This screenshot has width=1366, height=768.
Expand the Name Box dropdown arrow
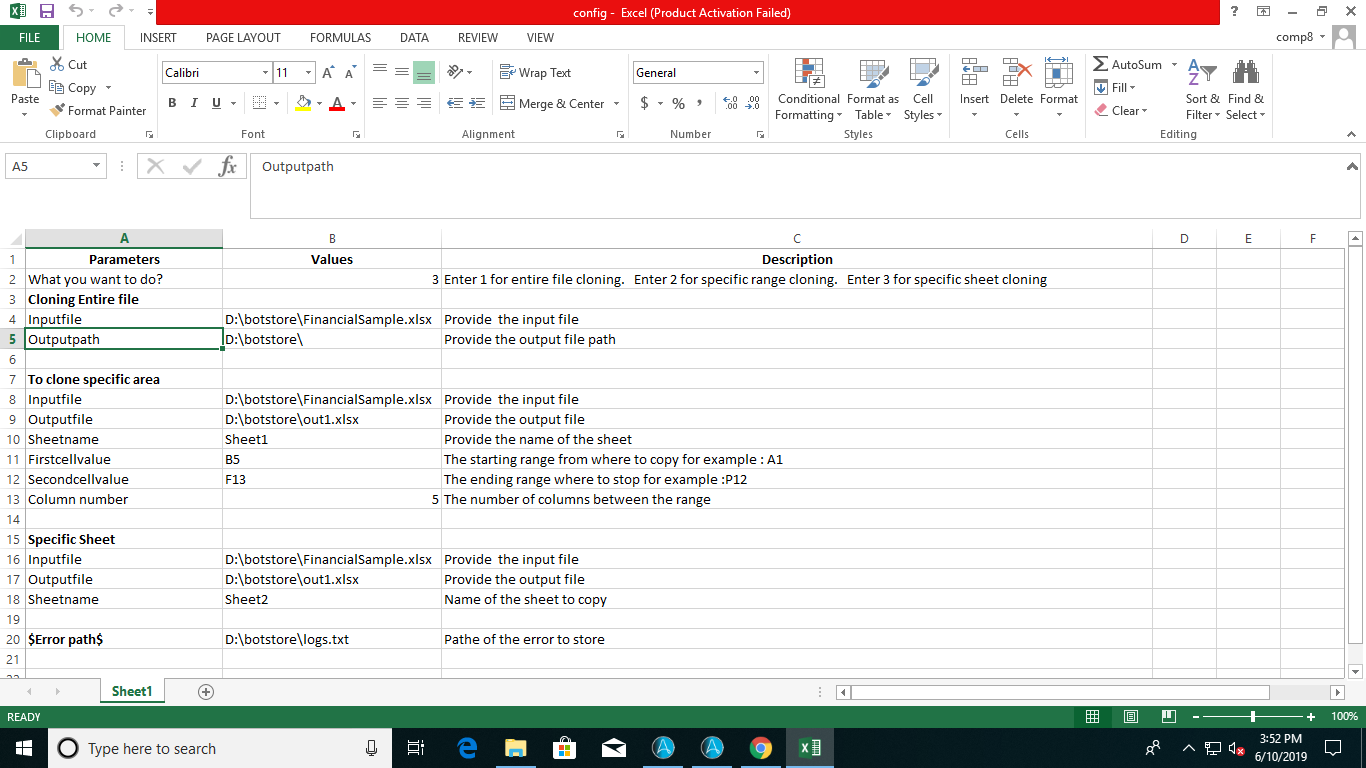click(96, 167)
